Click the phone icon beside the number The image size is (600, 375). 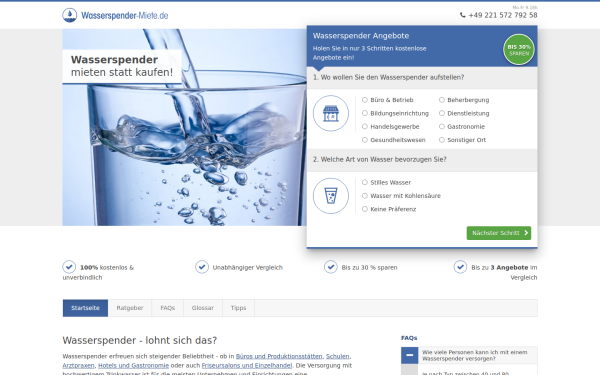[x=463, y=15]
